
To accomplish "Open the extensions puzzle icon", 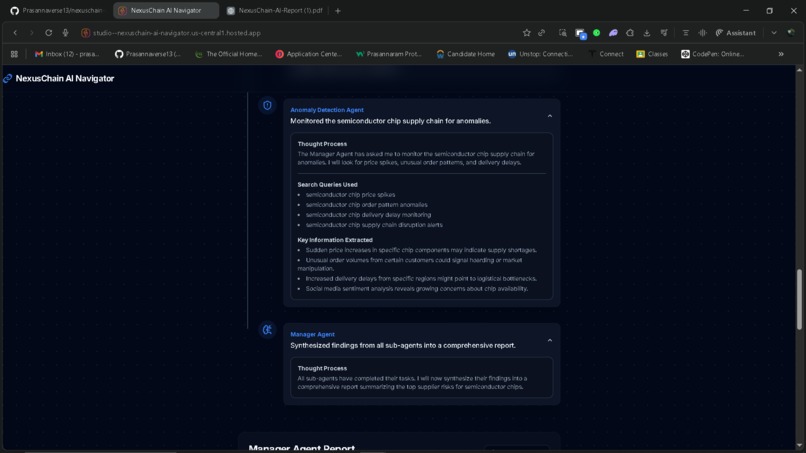I will click(630, 33).
